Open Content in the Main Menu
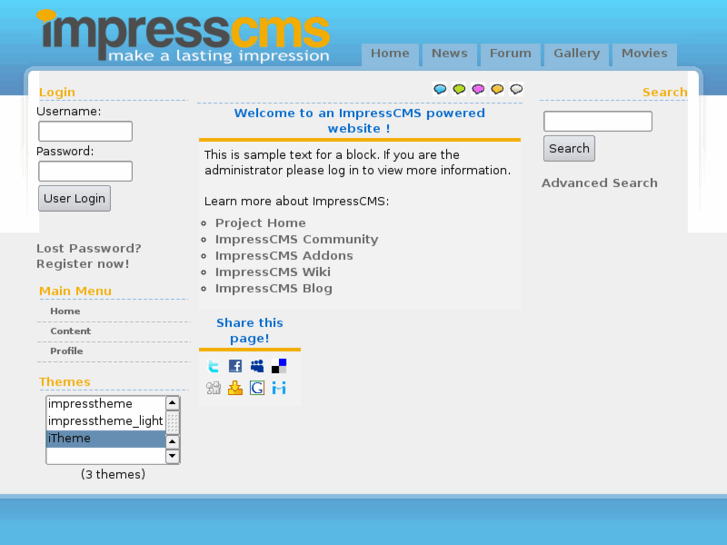 (x=70, y=331)
